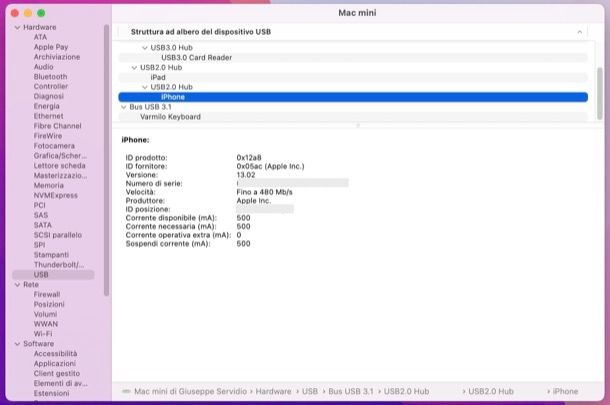The width and height of the screenshot is (610, 405).
Task: Open Fotocamera in the sidebar
Action: pos(54,146)
